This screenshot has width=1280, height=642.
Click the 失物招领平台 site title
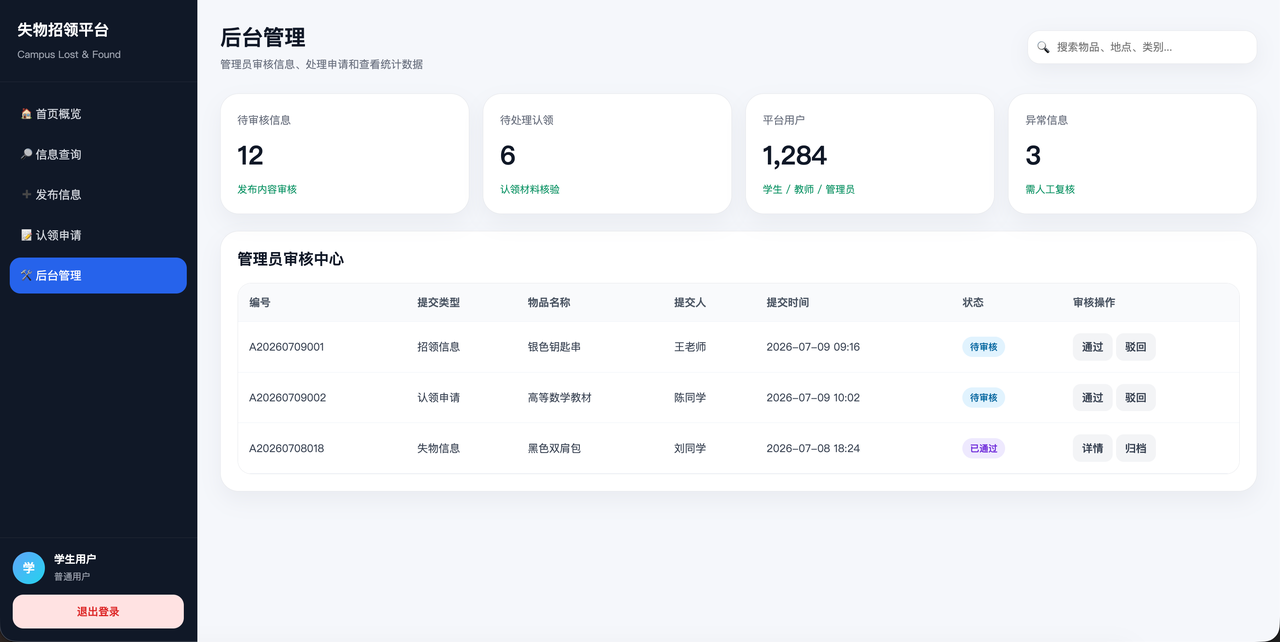pos(63,30)
